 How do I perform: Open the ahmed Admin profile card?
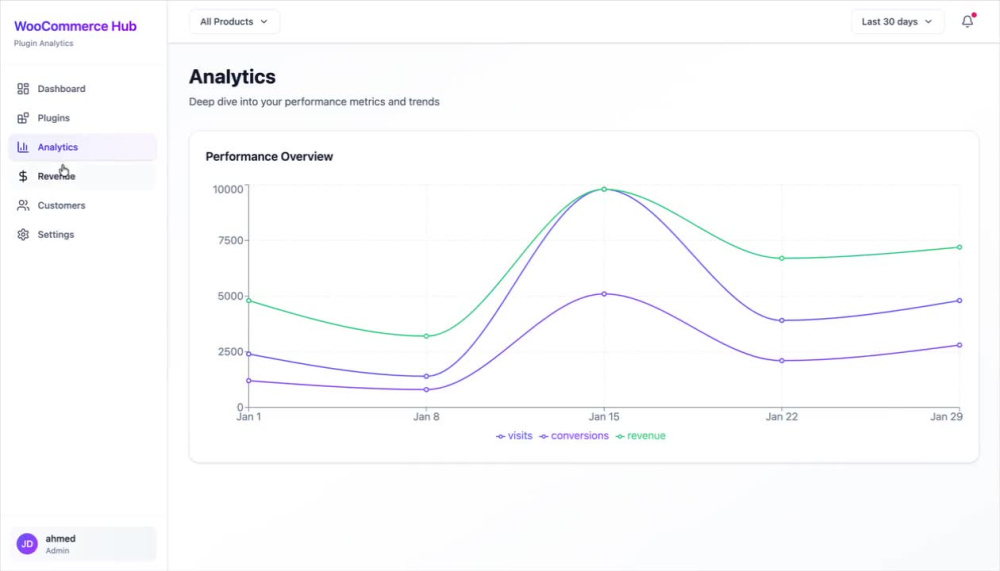coord(82,544)
